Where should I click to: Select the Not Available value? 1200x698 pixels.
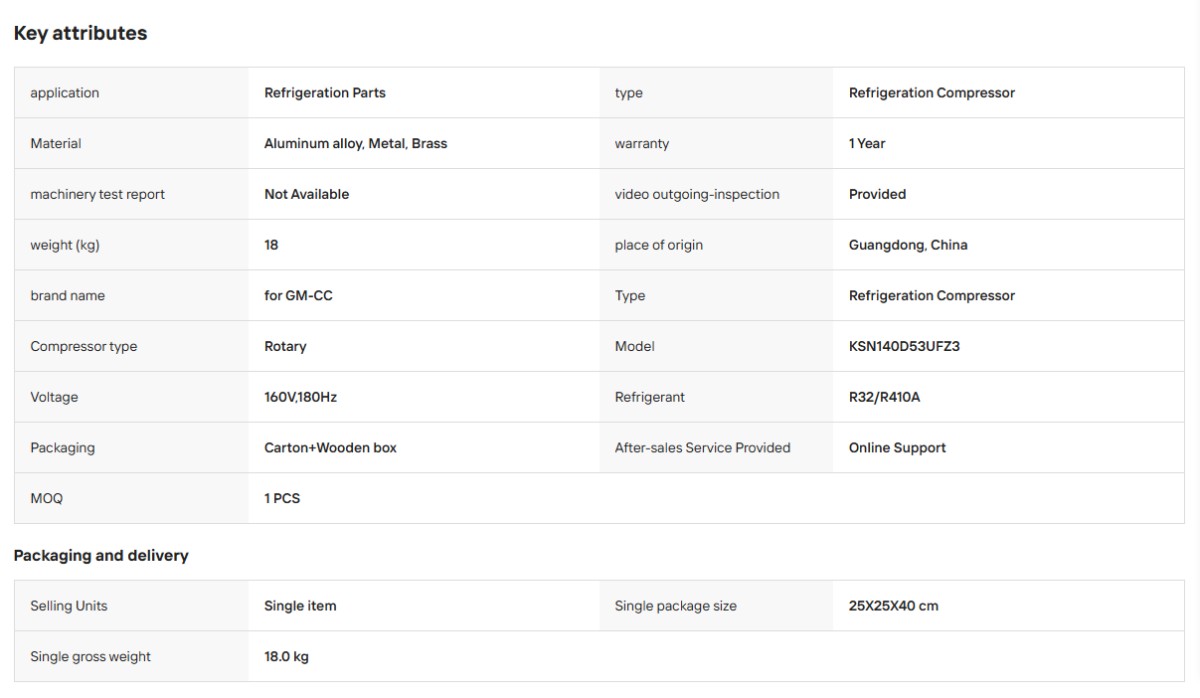click(307, 194)
